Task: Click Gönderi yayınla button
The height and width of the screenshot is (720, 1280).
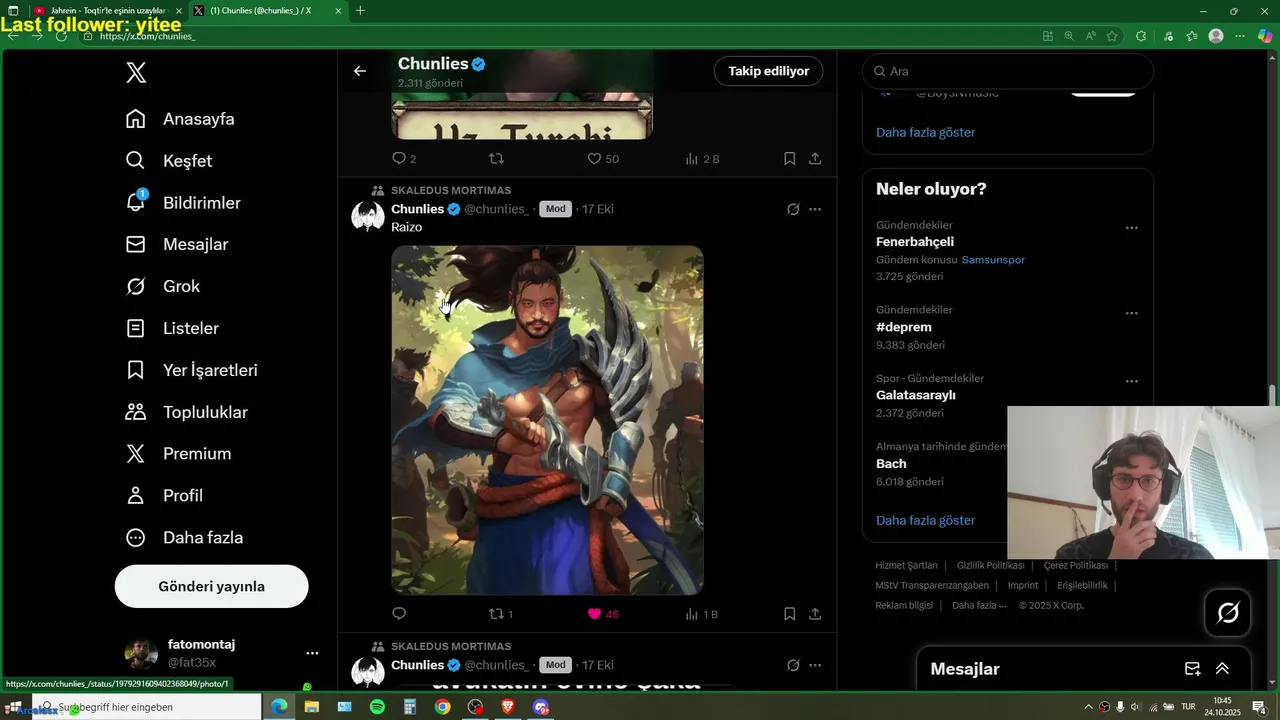Action: [212, 586]
